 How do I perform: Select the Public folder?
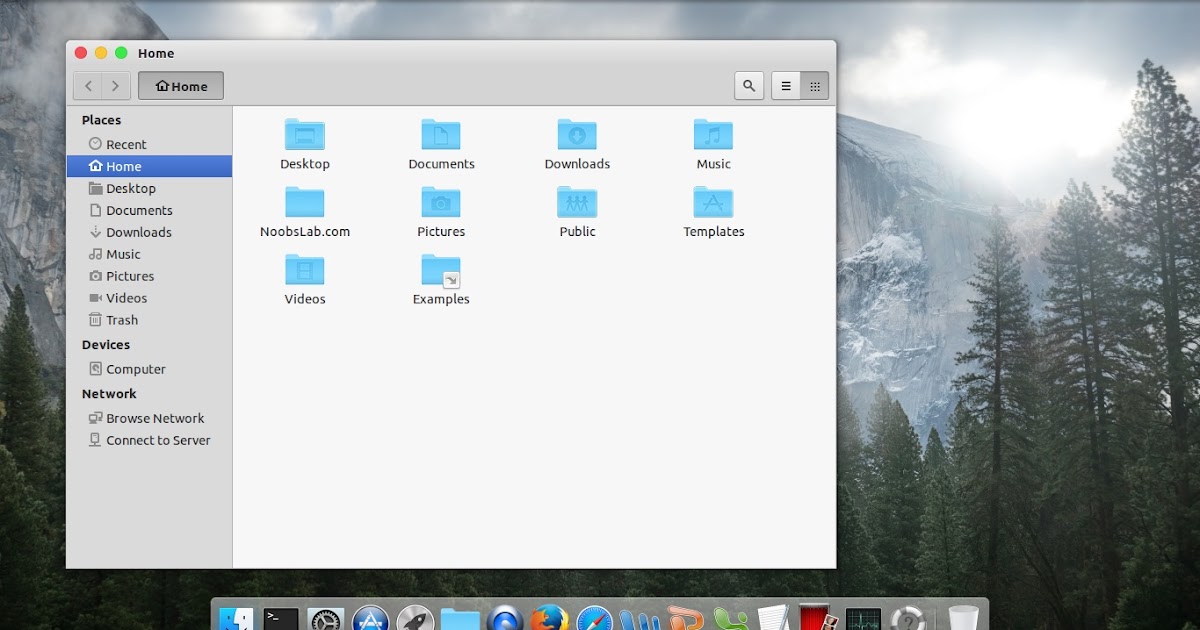(577, 212)
